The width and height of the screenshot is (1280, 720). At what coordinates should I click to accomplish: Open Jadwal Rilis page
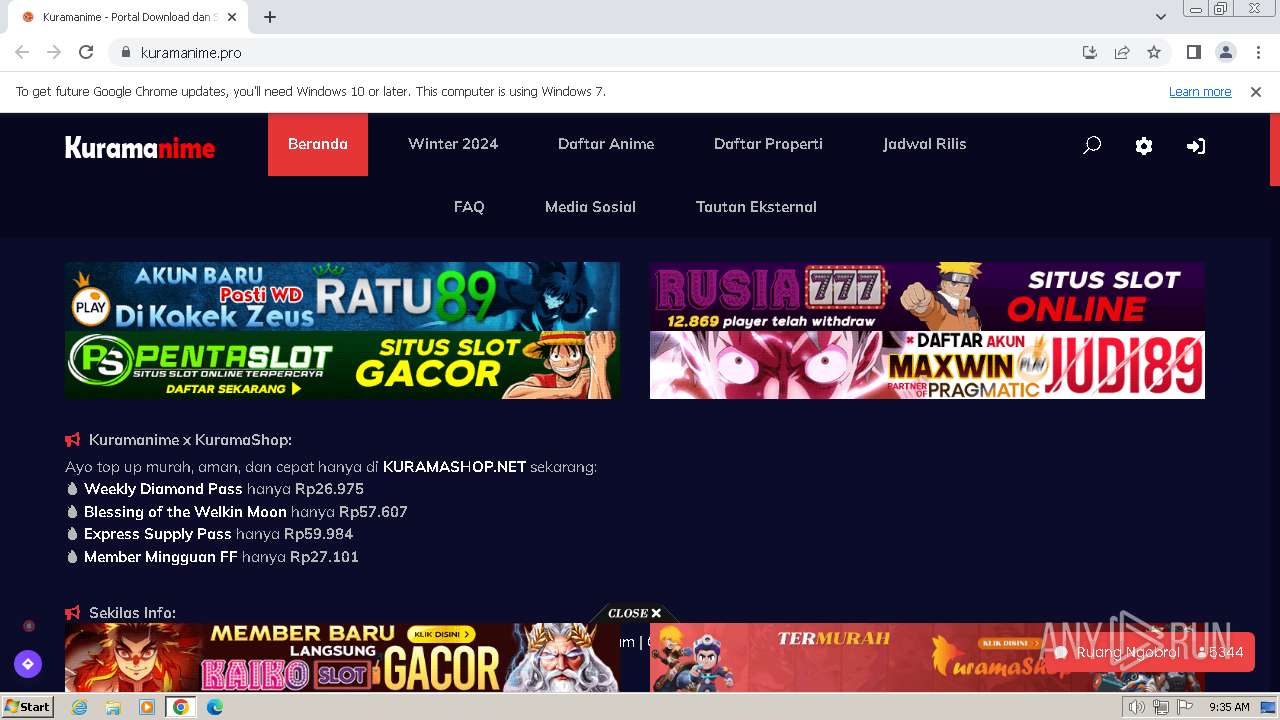pos(925,144)
